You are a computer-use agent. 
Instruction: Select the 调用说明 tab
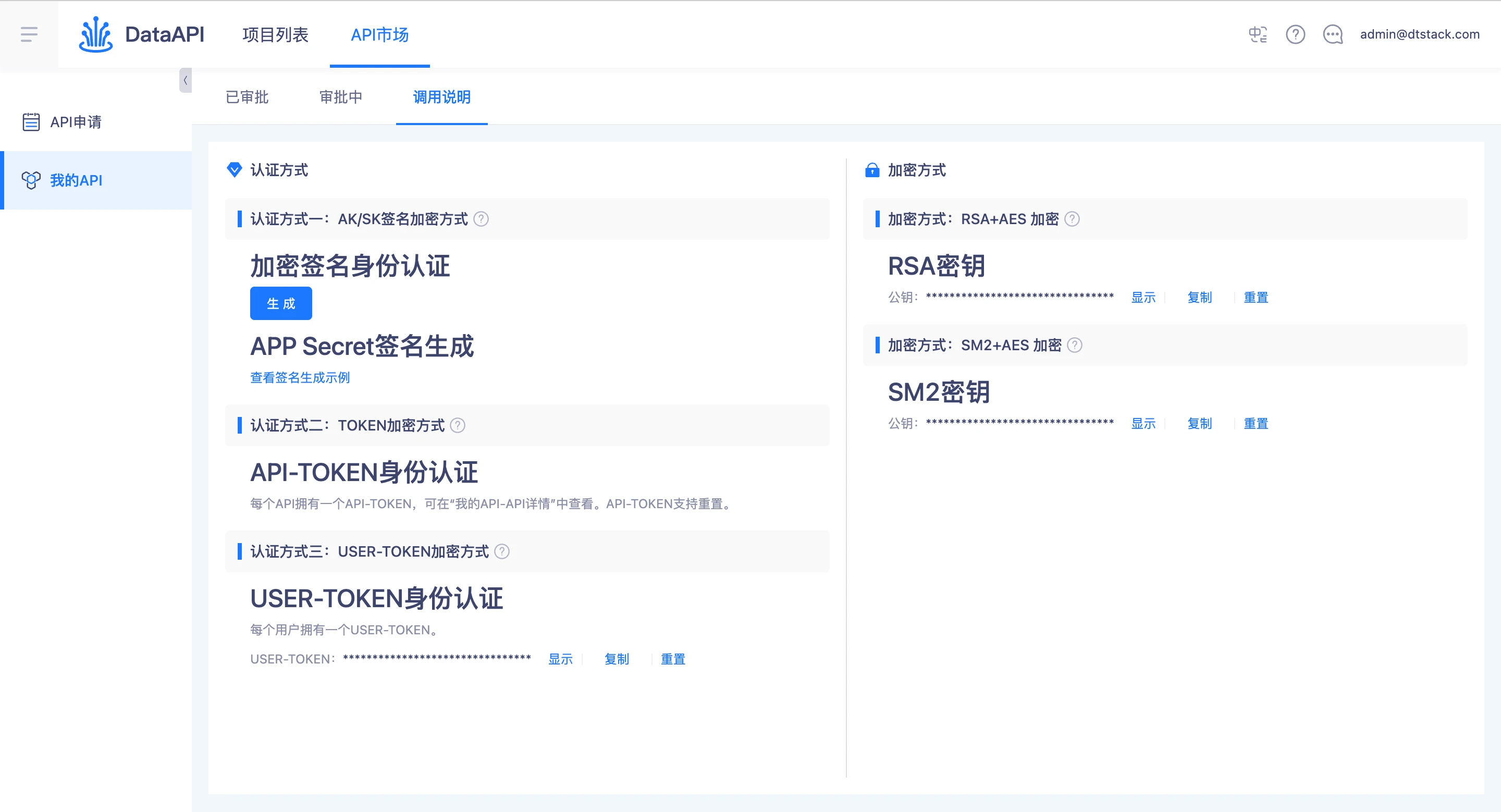pos(441,97)
